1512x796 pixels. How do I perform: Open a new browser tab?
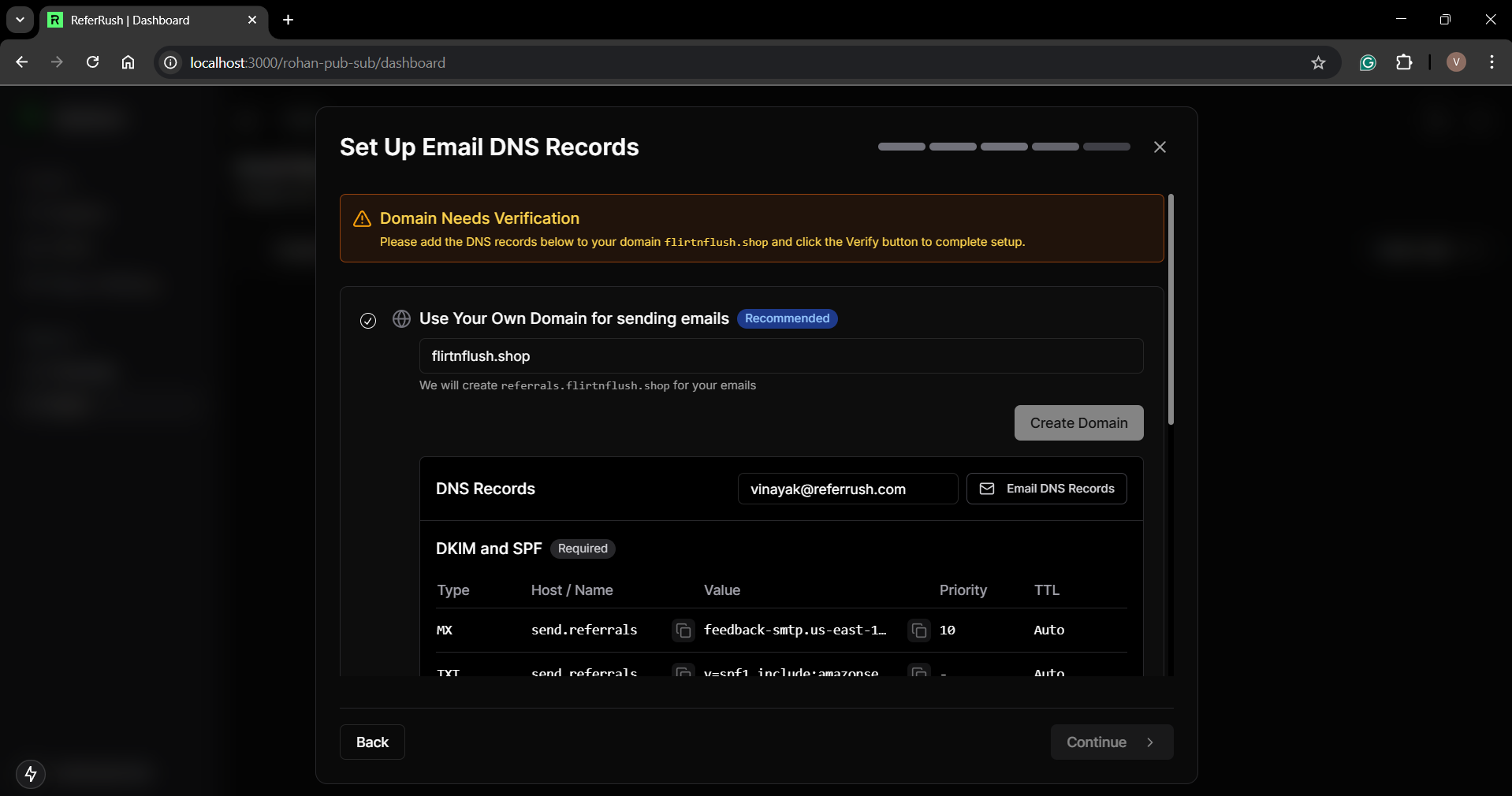(289, 20)
